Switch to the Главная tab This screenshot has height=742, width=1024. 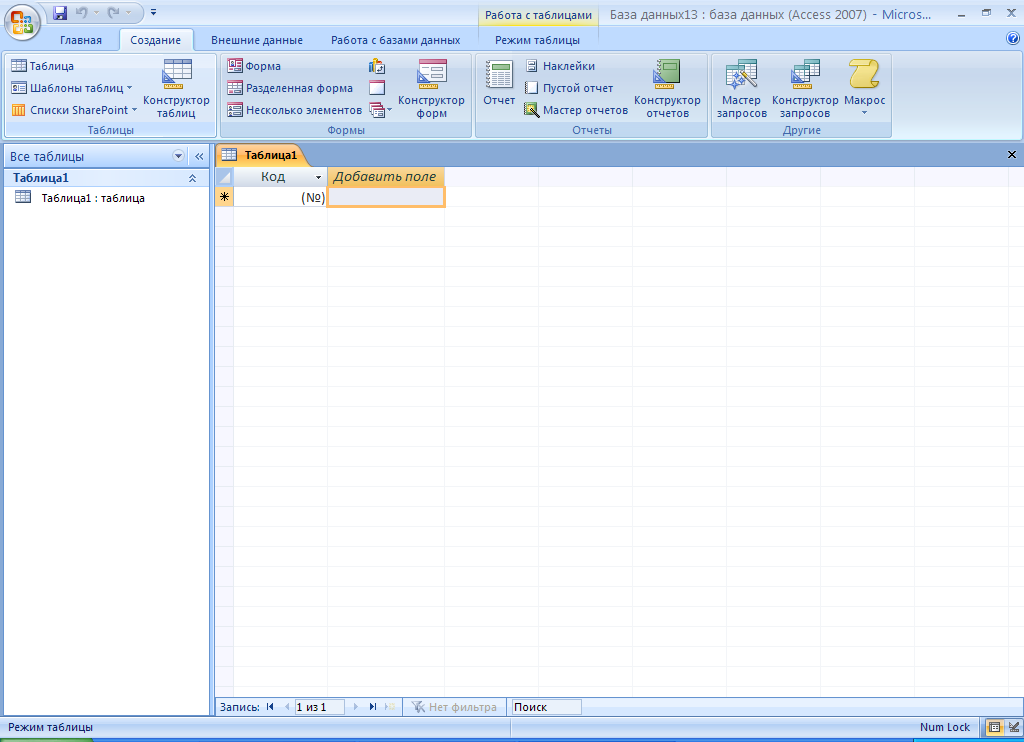click(81, 40)
